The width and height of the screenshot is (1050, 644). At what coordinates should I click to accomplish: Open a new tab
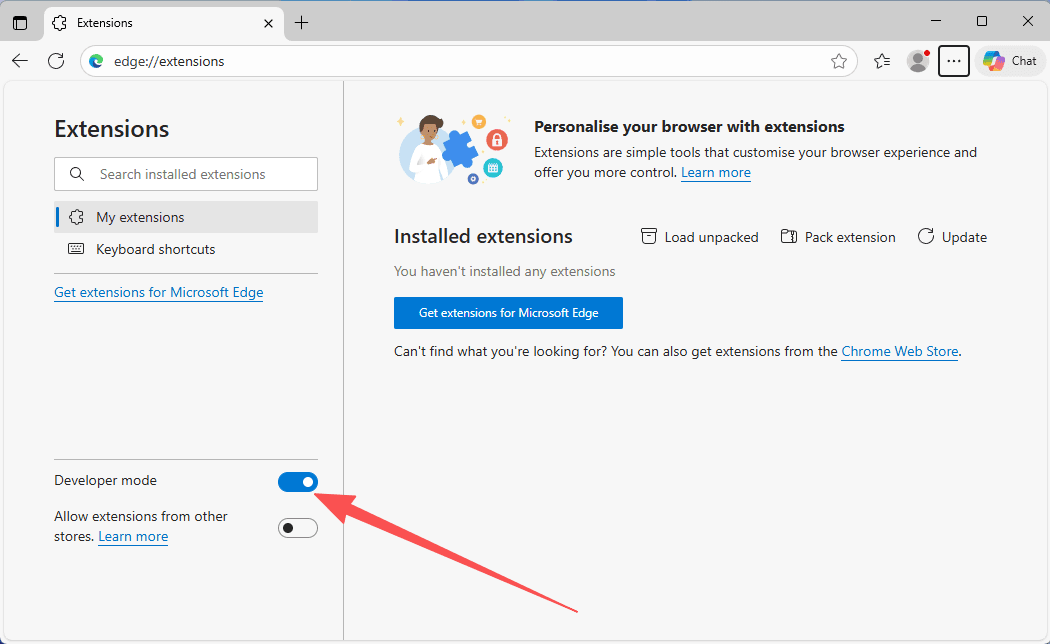coord(301,22)
